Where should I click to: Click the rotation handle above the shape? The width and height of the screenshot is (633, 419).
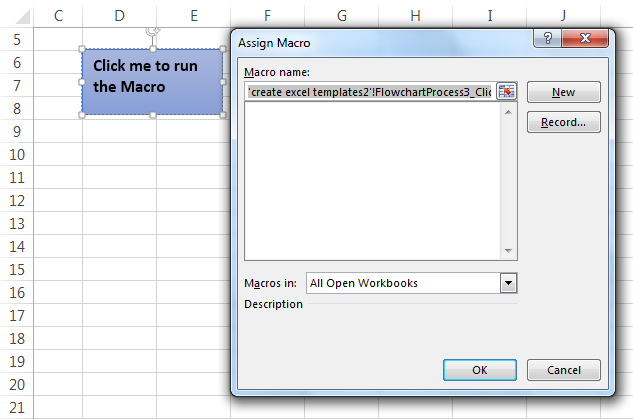(153, 31)
